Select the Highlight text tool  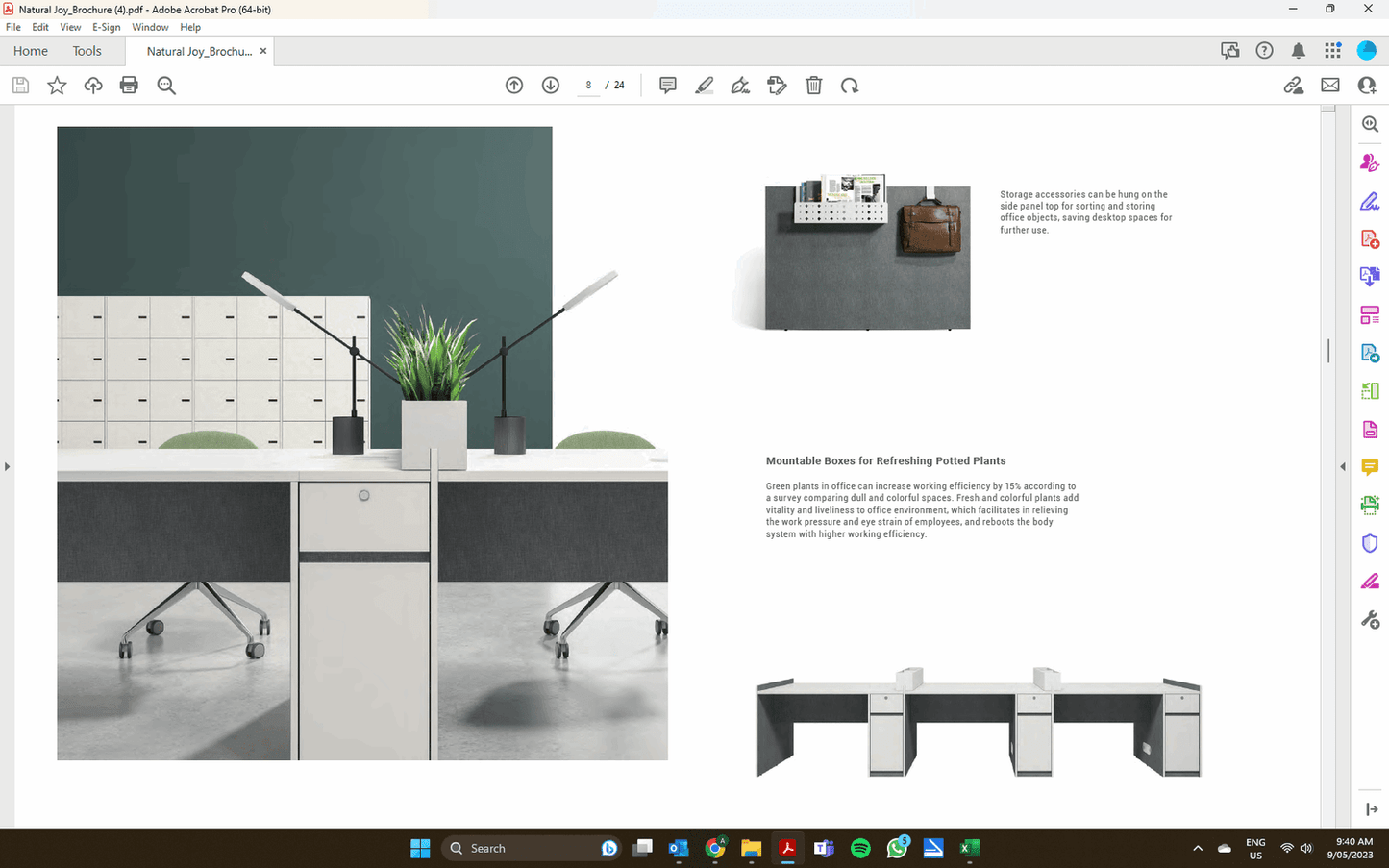pyautogui.click(x=705, y=86)
